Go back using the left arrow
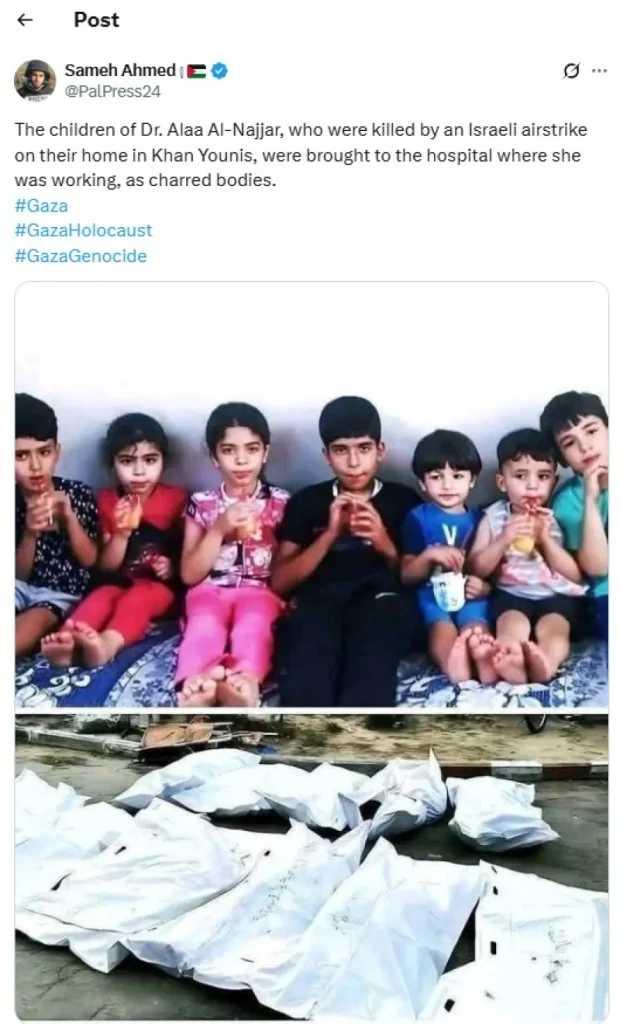This screenshot has width=620, height=1024. click(25, 20)
